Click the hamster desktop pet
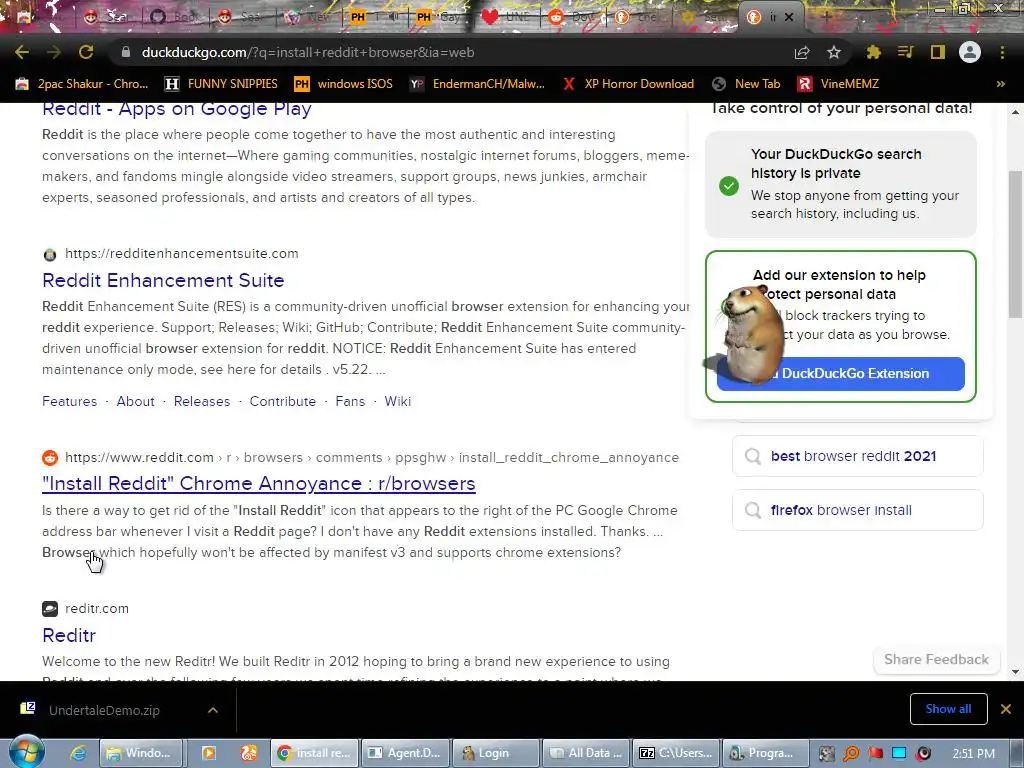 tap(751, 333)
